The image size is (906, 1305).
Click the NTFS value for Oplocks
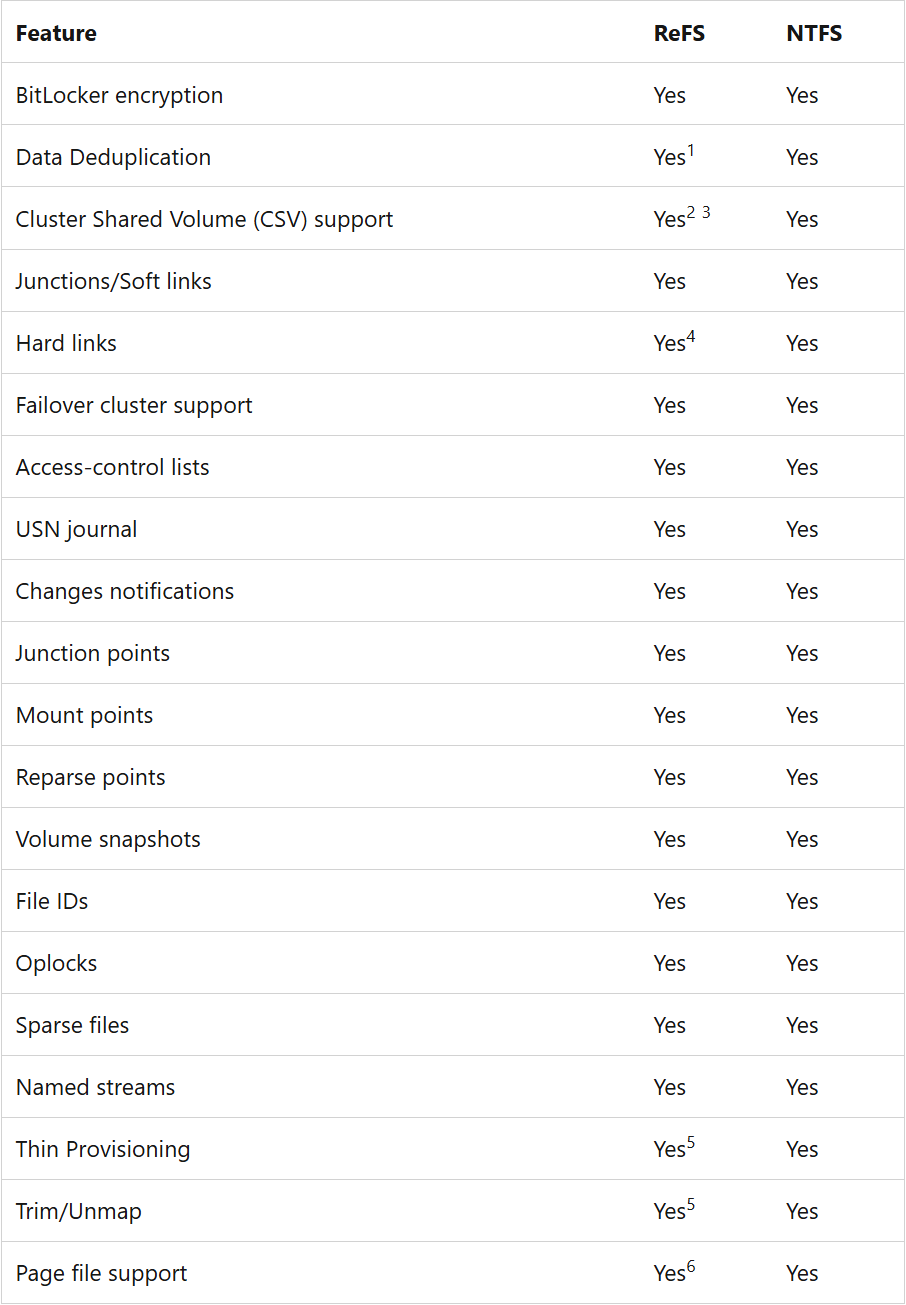point(802,964)
